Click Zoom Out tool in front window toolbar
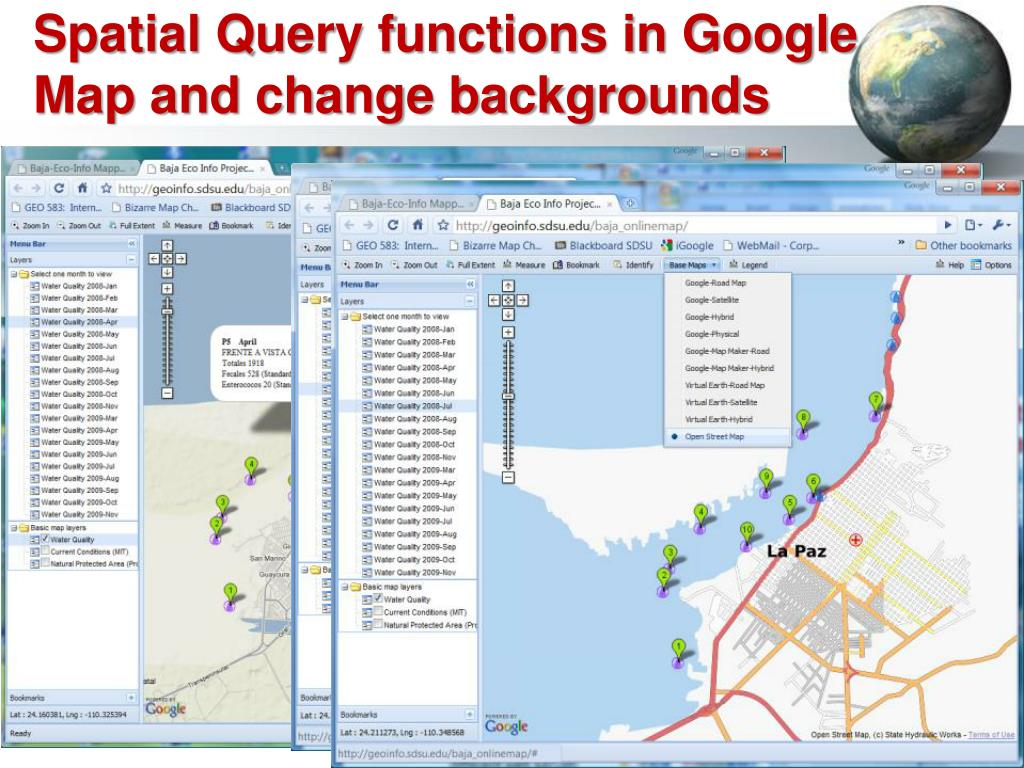Screen dimensions: 1024x768 pos(414,265)
